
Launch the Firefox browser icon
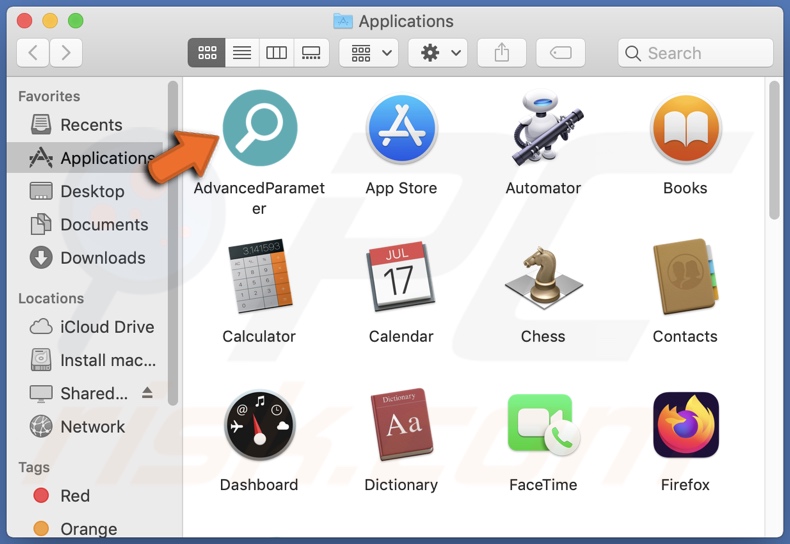click(x=685, y=424)
